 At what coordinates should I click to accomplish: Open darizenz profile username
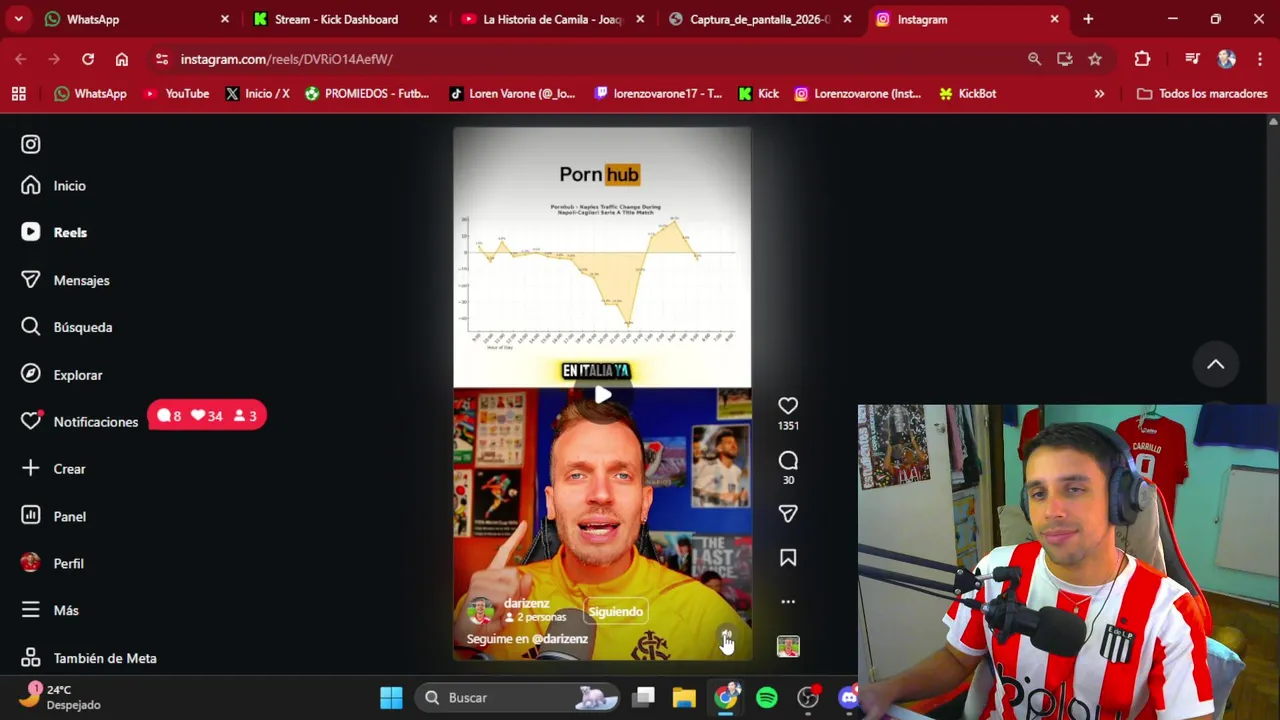pyautogui.click(x=527, y=603)
